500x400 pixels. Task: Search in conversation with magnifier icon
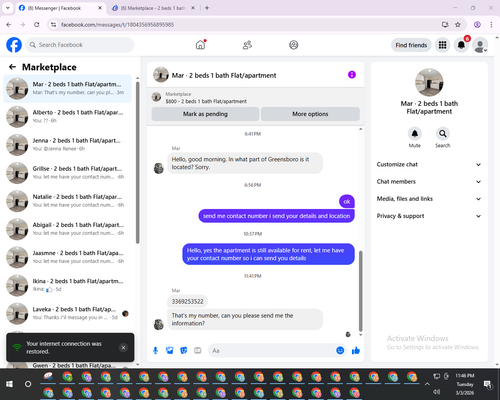443,134
